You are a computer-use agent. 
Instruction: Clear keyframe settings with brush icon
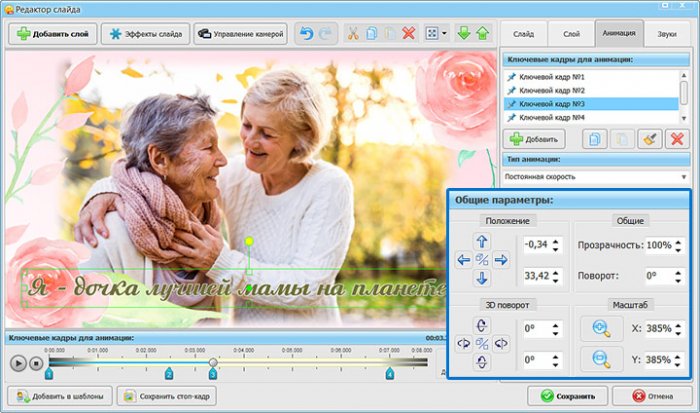650,139
